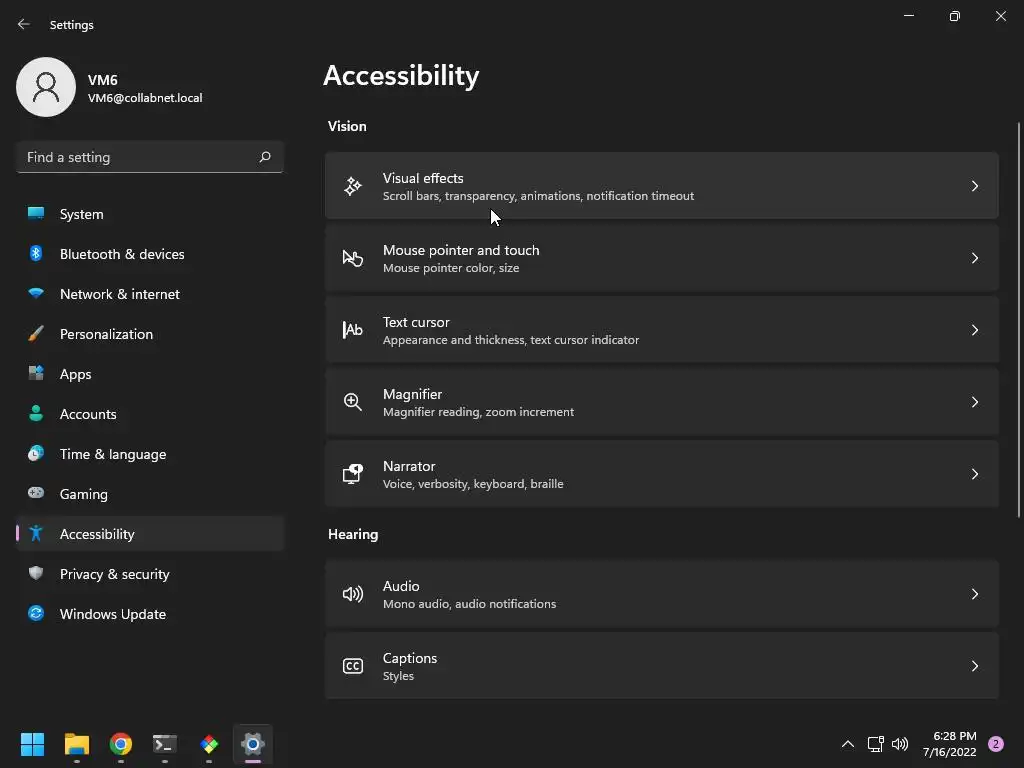Go to Windows Update in sidebar
Image resolution: width=1024 pixels, height=768 pixels.
(x=112, y=614)
